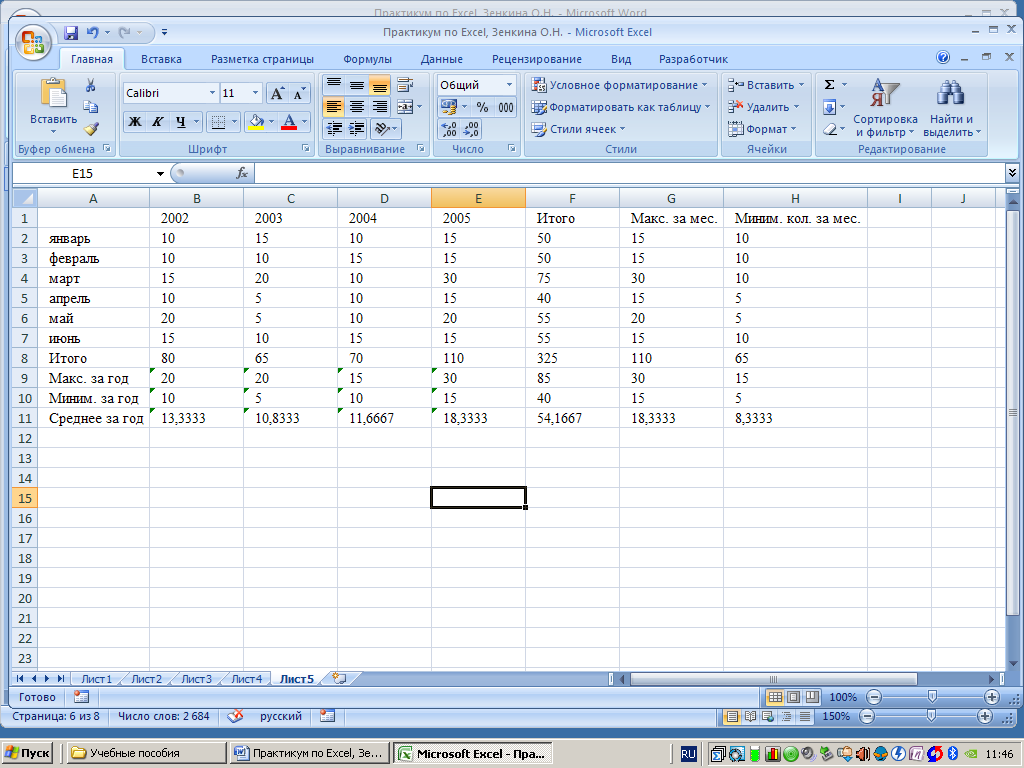
Task: Click Формат cells button
Action: point(762,129)
